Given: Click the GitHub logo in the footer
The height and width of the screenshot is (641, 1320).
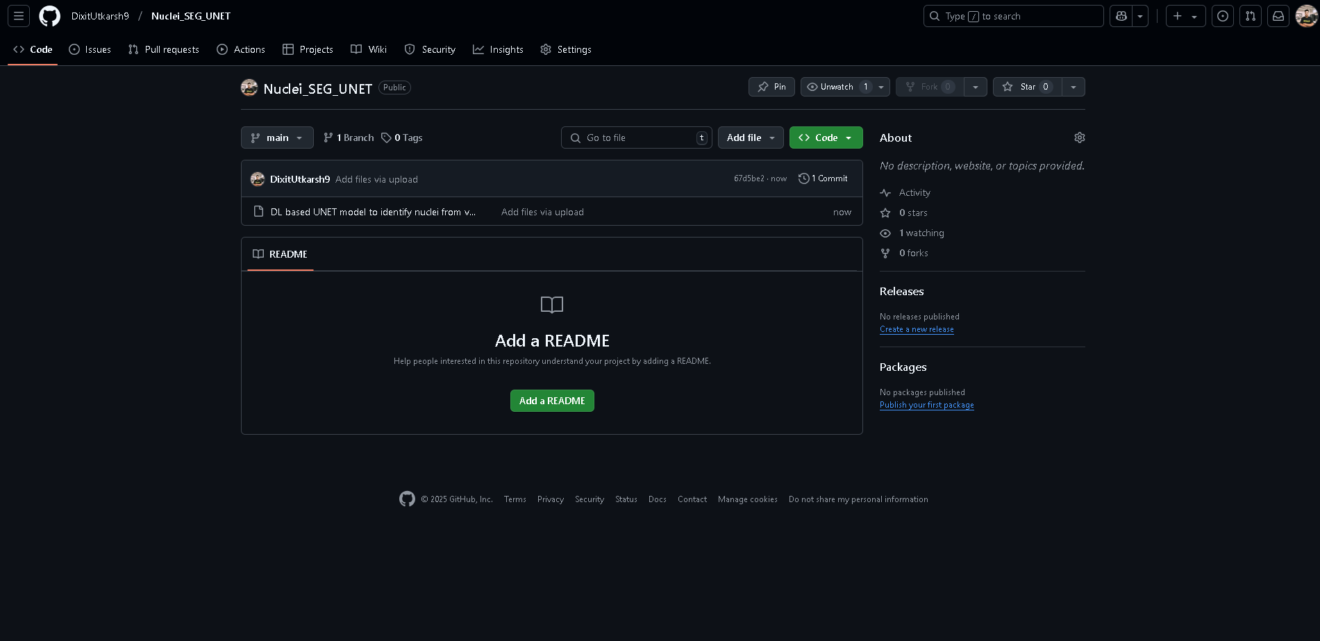Looking at the screenshot, I should click(x=407, y=499).
